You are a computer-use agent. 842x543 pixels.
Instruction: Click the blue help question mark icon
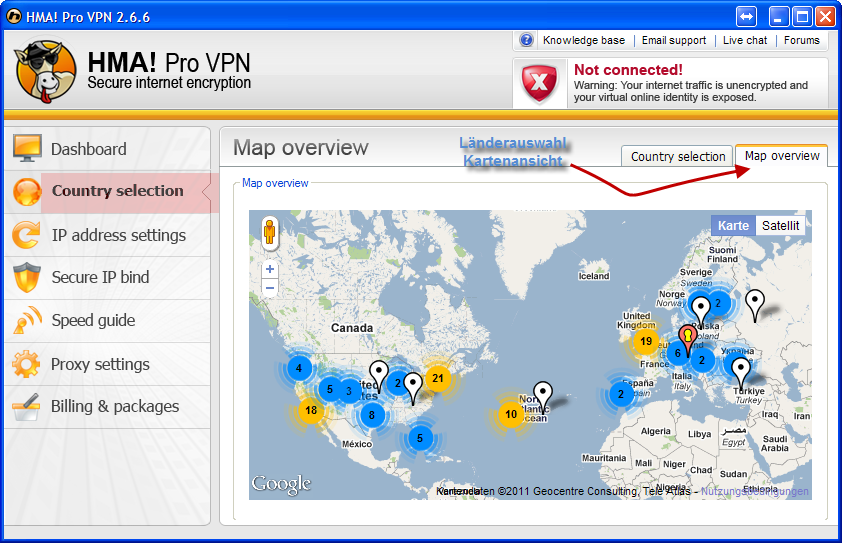click(x=526, y=40)
